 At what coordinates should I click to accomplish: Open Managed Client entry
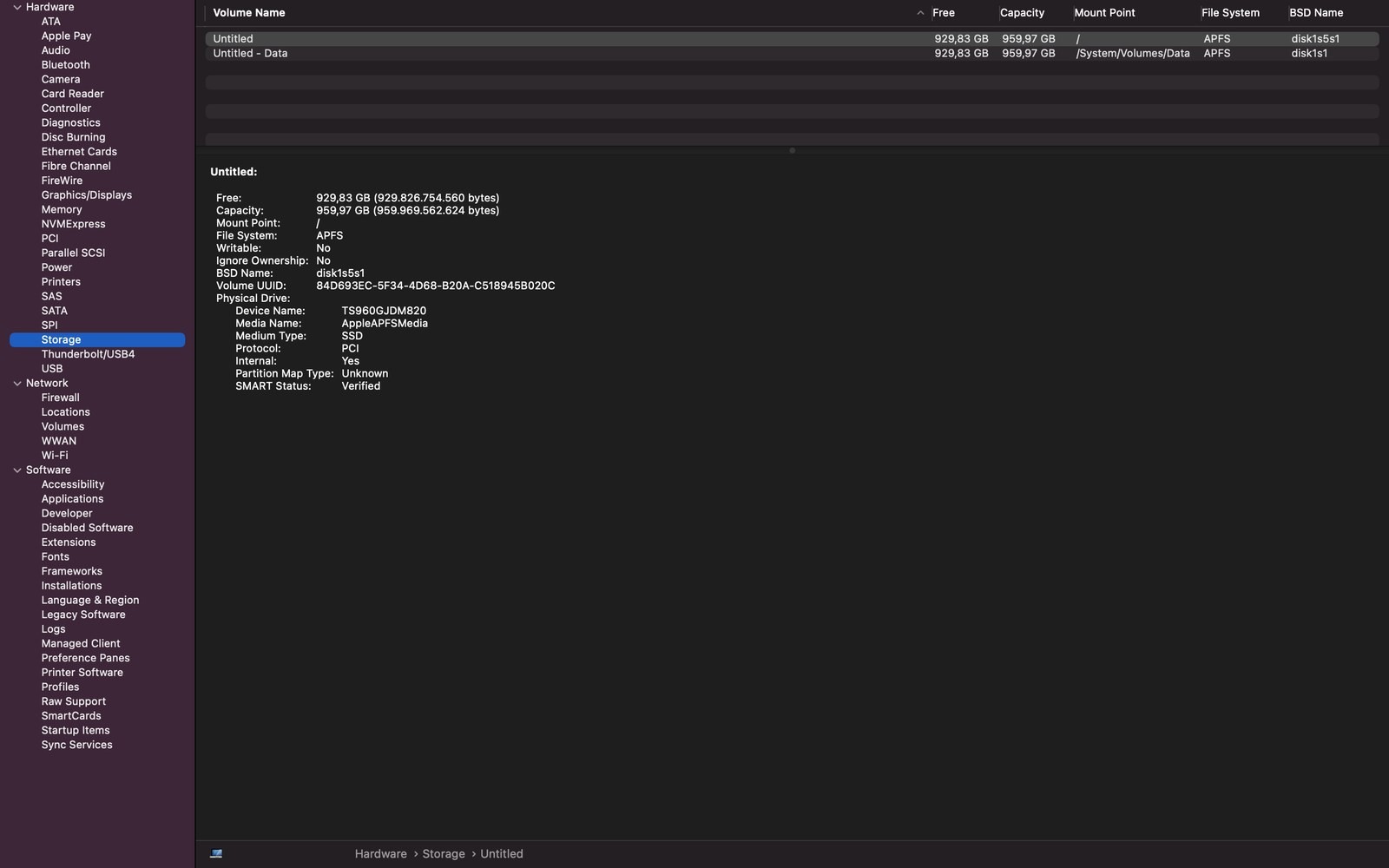click(81, 643)
